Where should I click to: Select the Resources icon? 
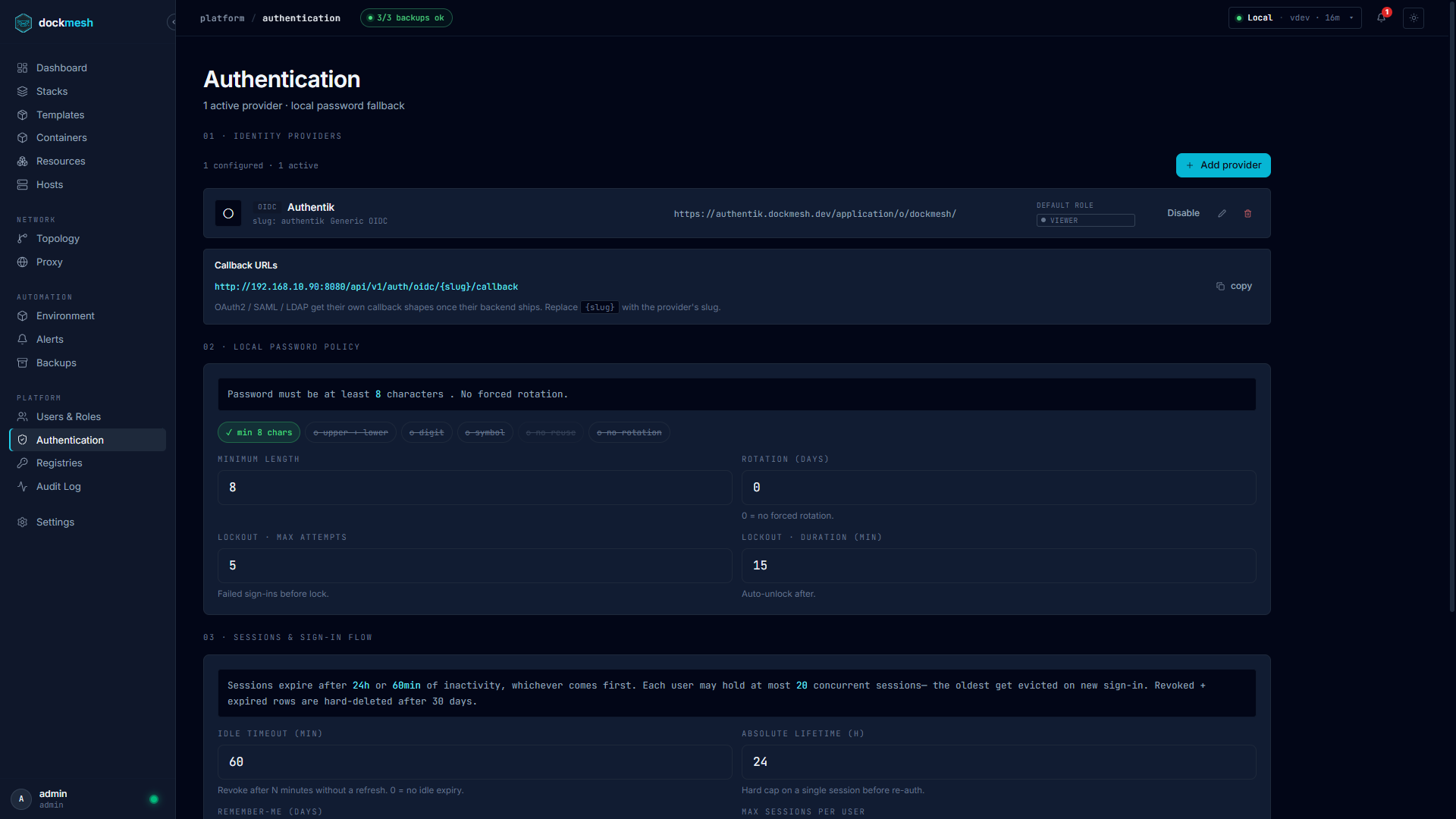pyautogui.click(x=23, y=162)
